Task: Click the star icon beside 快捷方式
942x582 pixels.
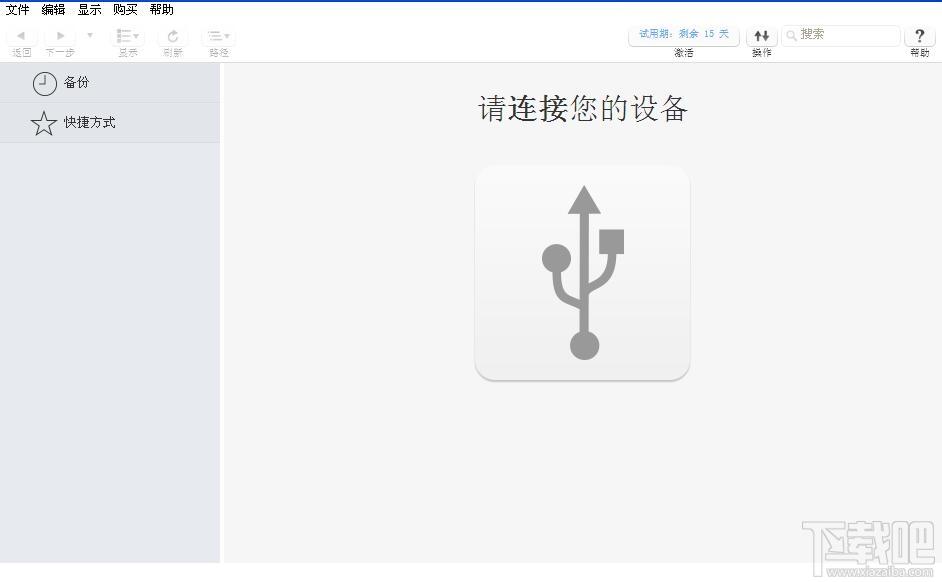Action: [x=43, y=123]
